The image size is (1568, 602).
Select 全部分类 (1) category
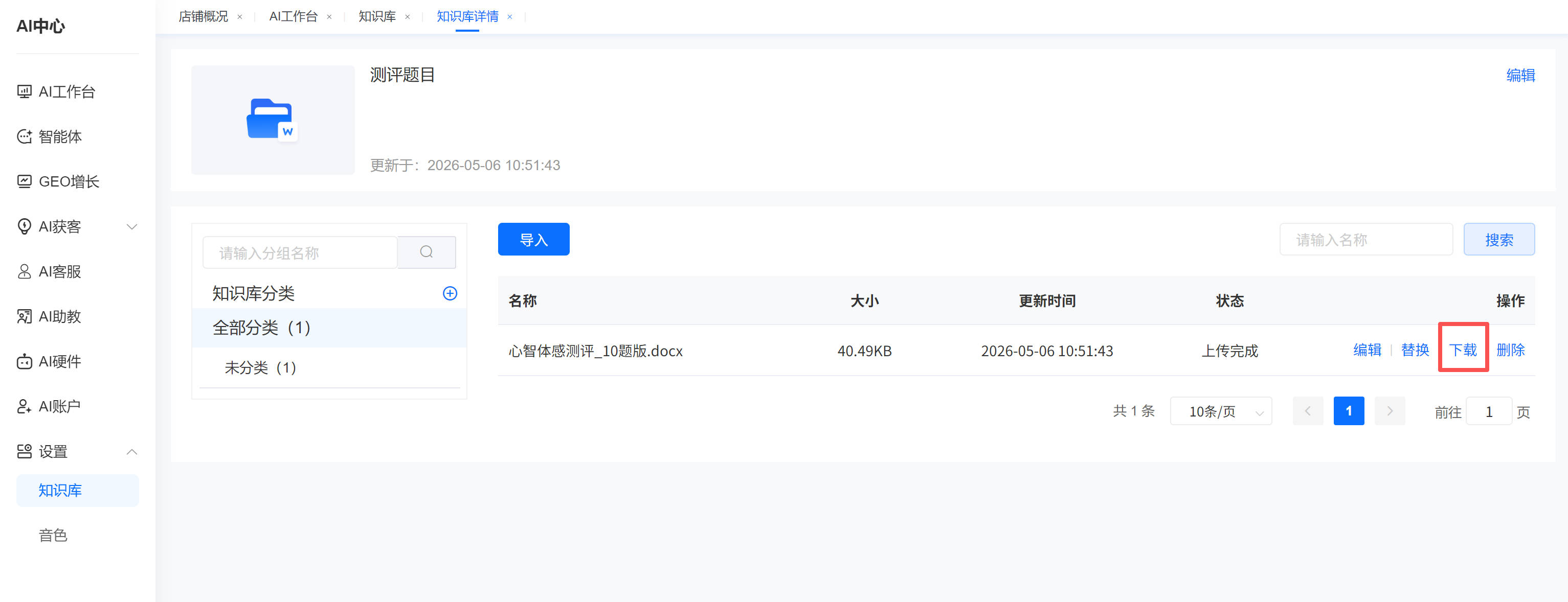point(329,329)
